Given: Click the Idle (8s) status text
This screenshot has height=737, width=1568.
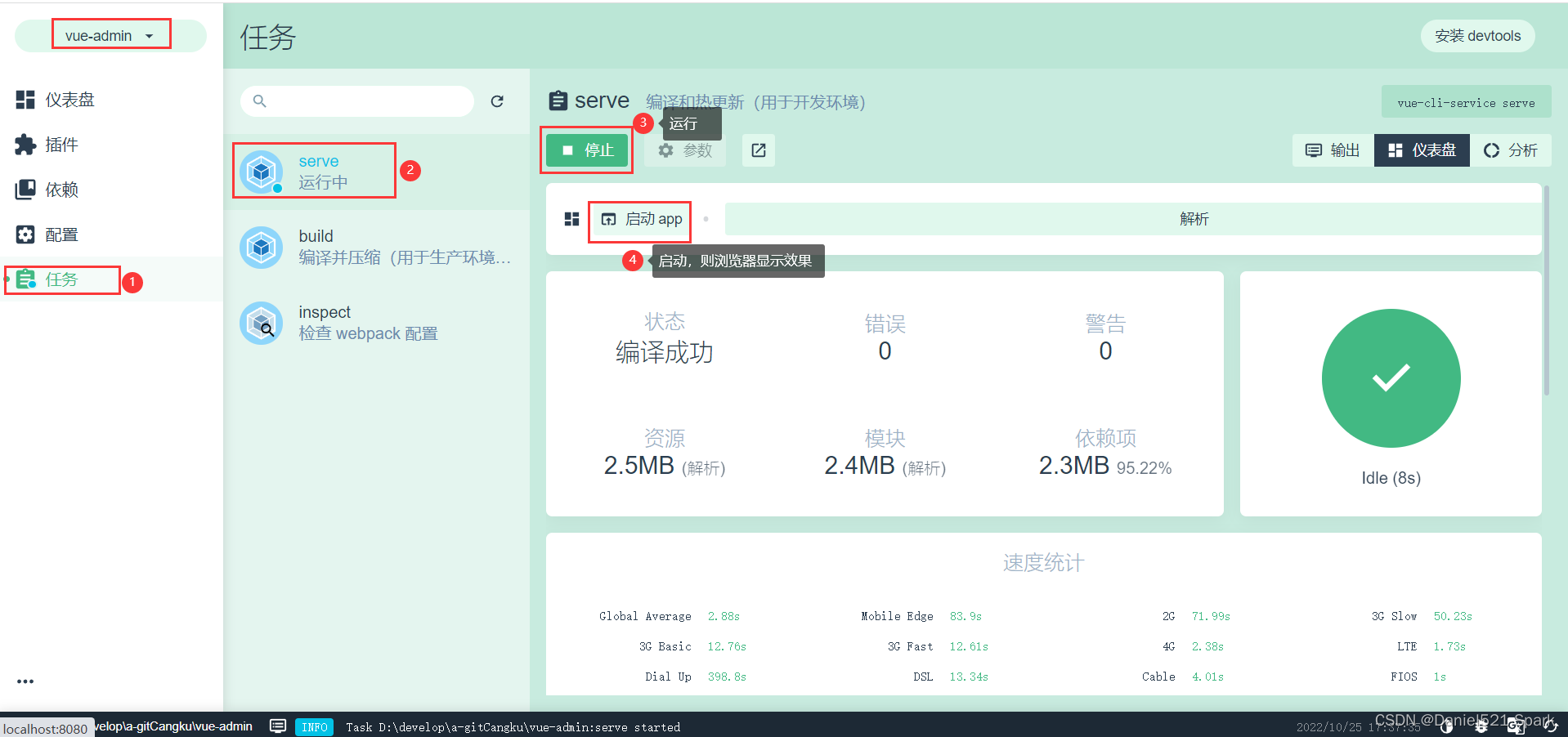Looking at the screenshot, I should 1391,478.
